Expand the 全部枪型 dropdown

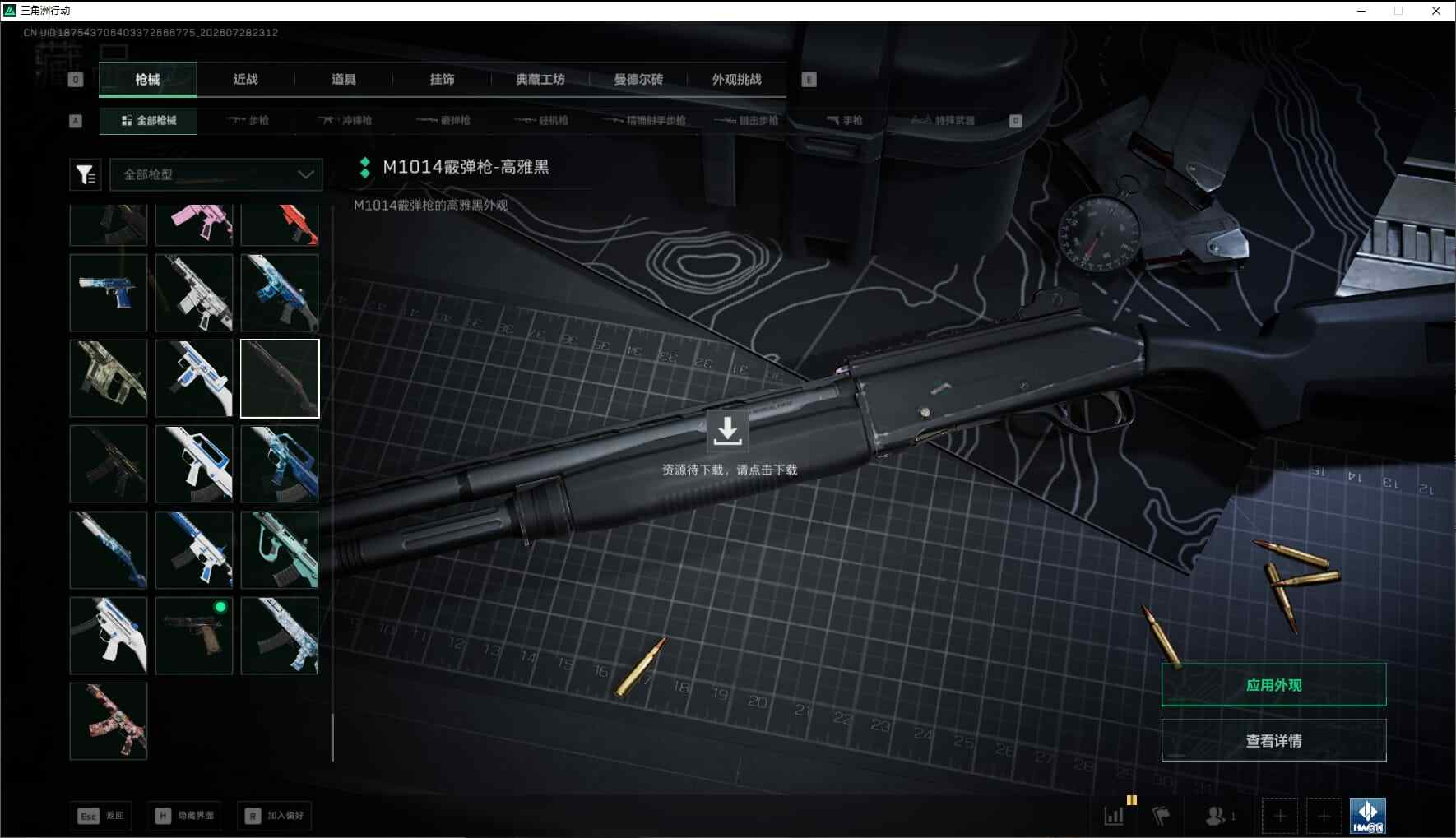click(216, 174)
